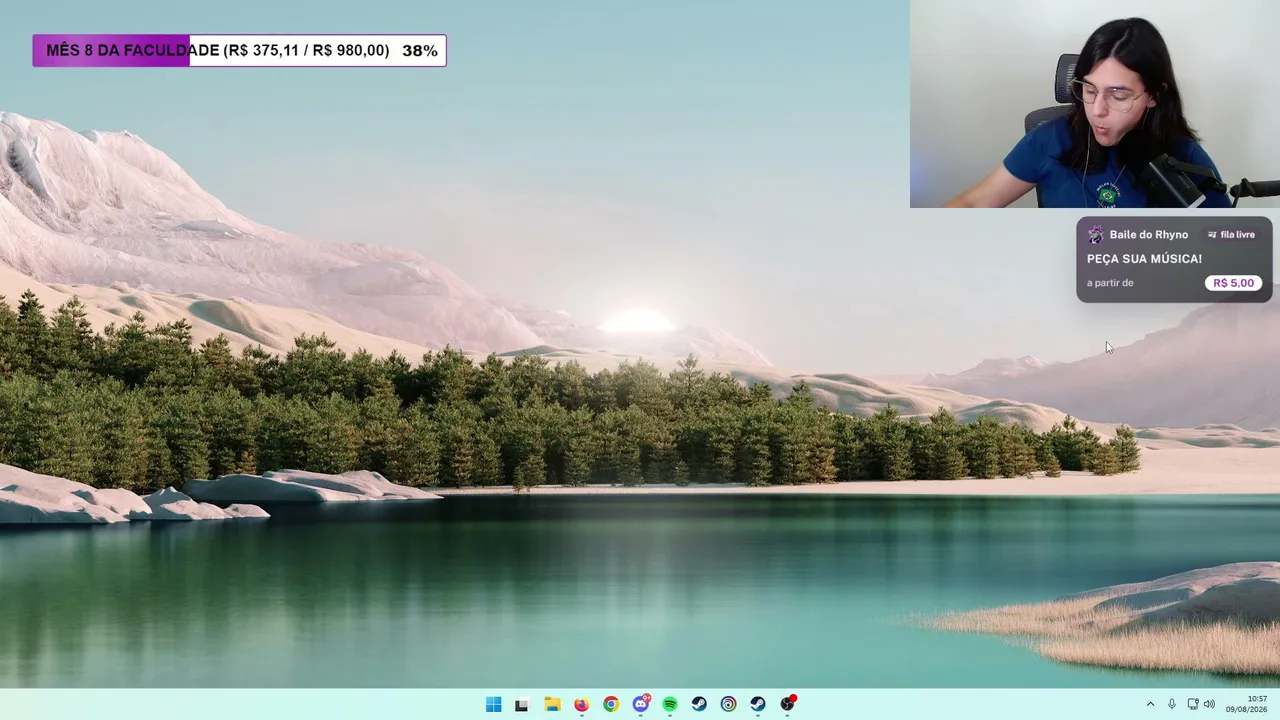1280x720 pixels.
Task: Click the 38% label on the goal bar
Action: click(x=420, y=50)
